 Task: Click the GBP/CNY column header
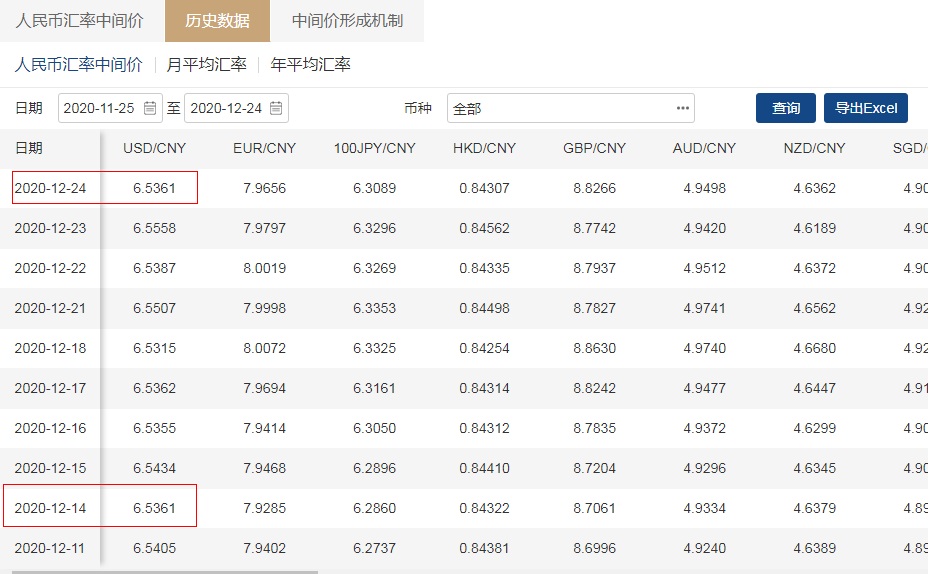coord(594,148)
